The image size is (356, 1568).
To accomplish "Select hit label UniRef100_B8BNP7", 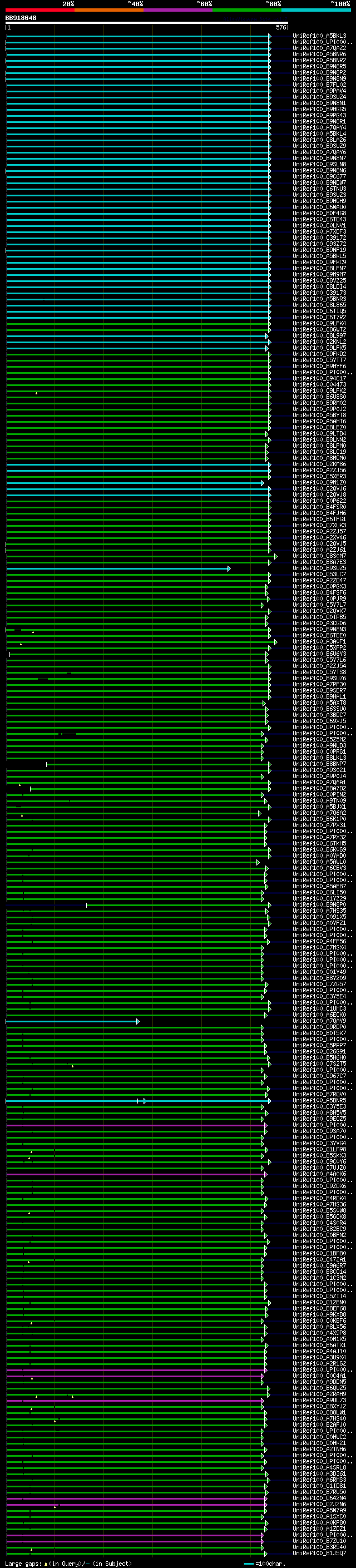I will (x=319, y=764).
